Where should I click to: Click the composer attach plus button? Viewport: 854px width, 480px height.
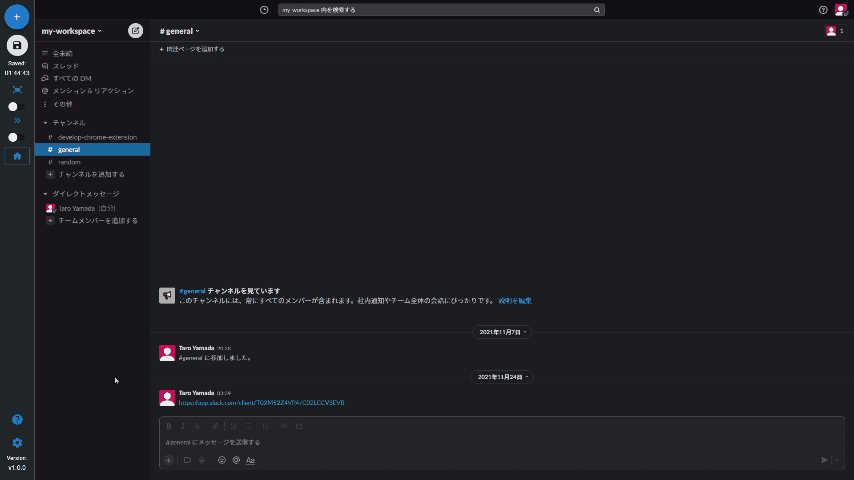(169, 460)
